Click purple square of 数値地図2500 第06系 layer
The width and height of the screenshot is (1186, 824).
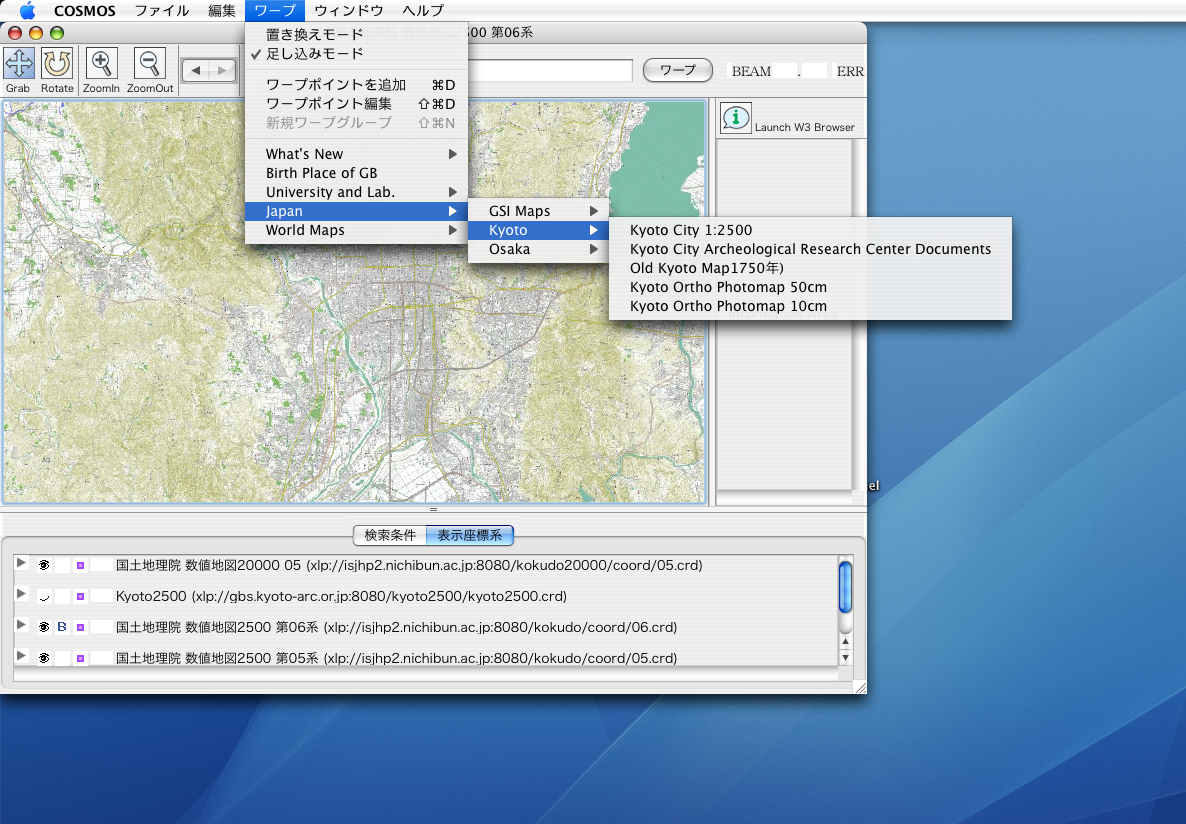pyautogui.click(x=80, y=627)
